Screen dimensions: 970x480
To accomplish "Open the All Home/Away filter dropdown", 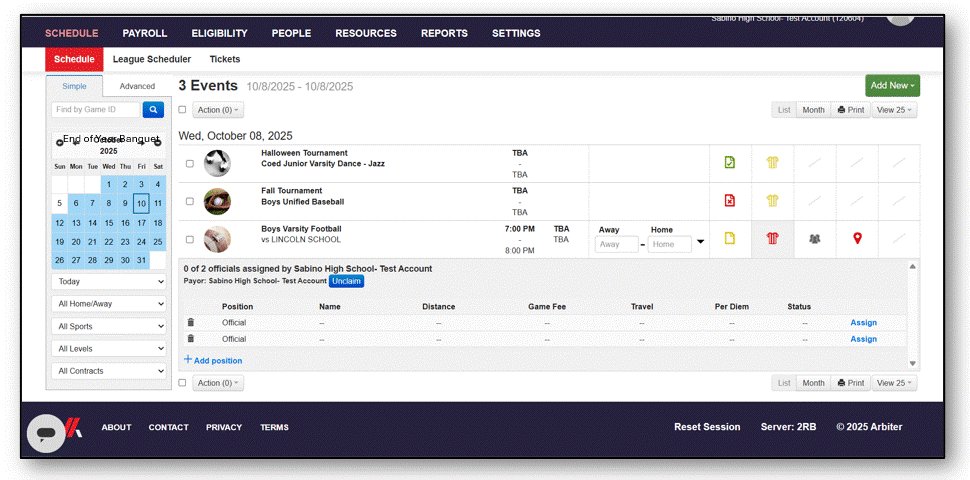I will click(109, 304).
